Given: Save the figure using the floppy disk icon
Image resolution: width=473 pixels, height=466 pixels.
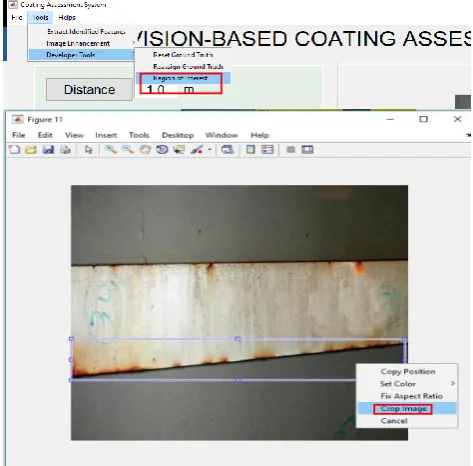Looking at the screenshot, I should (48, 150).
